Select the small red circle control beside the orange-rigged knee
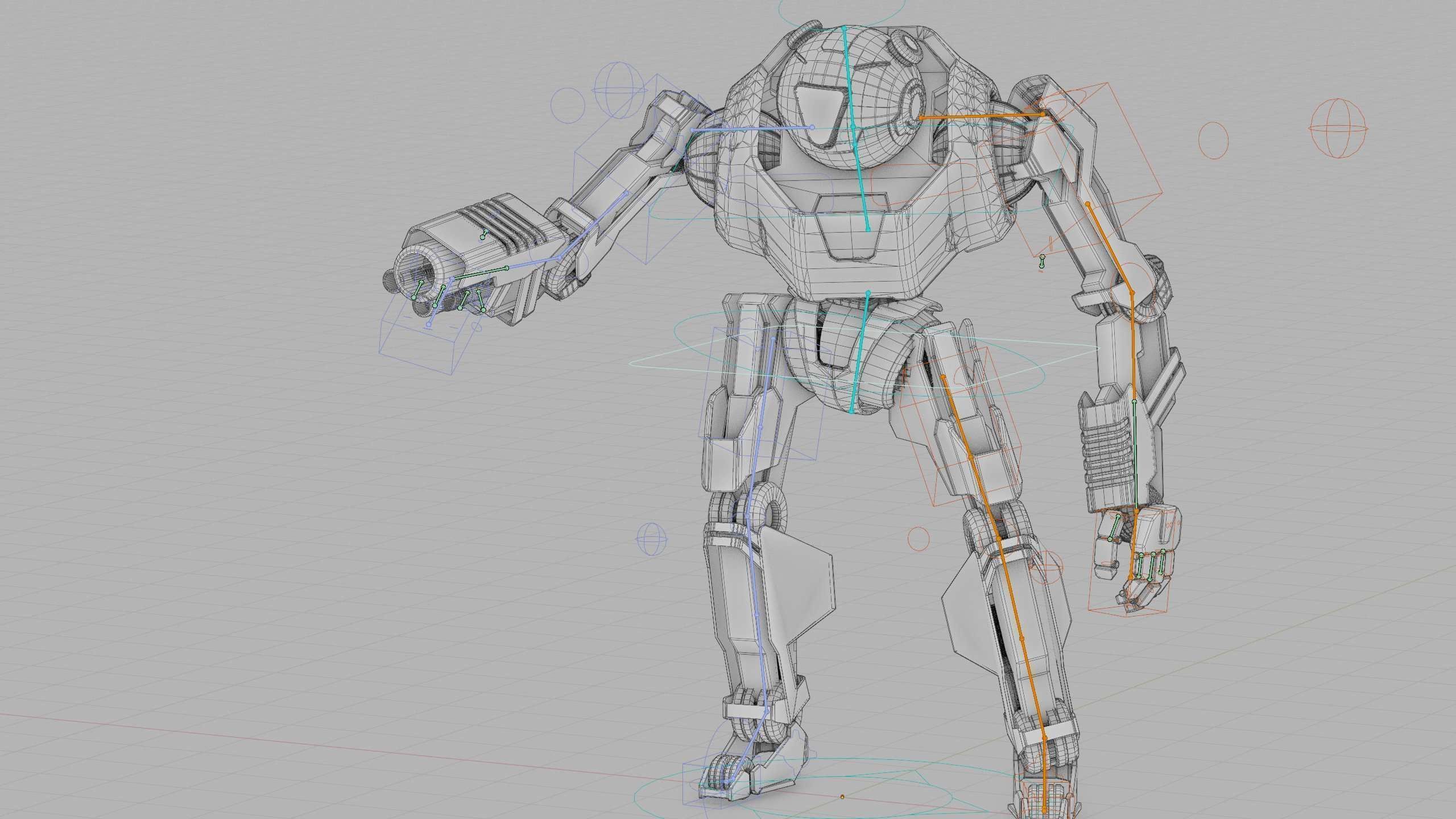Image resolution: width=1456 pixels, height=819 pixels. tap(918, 538)
